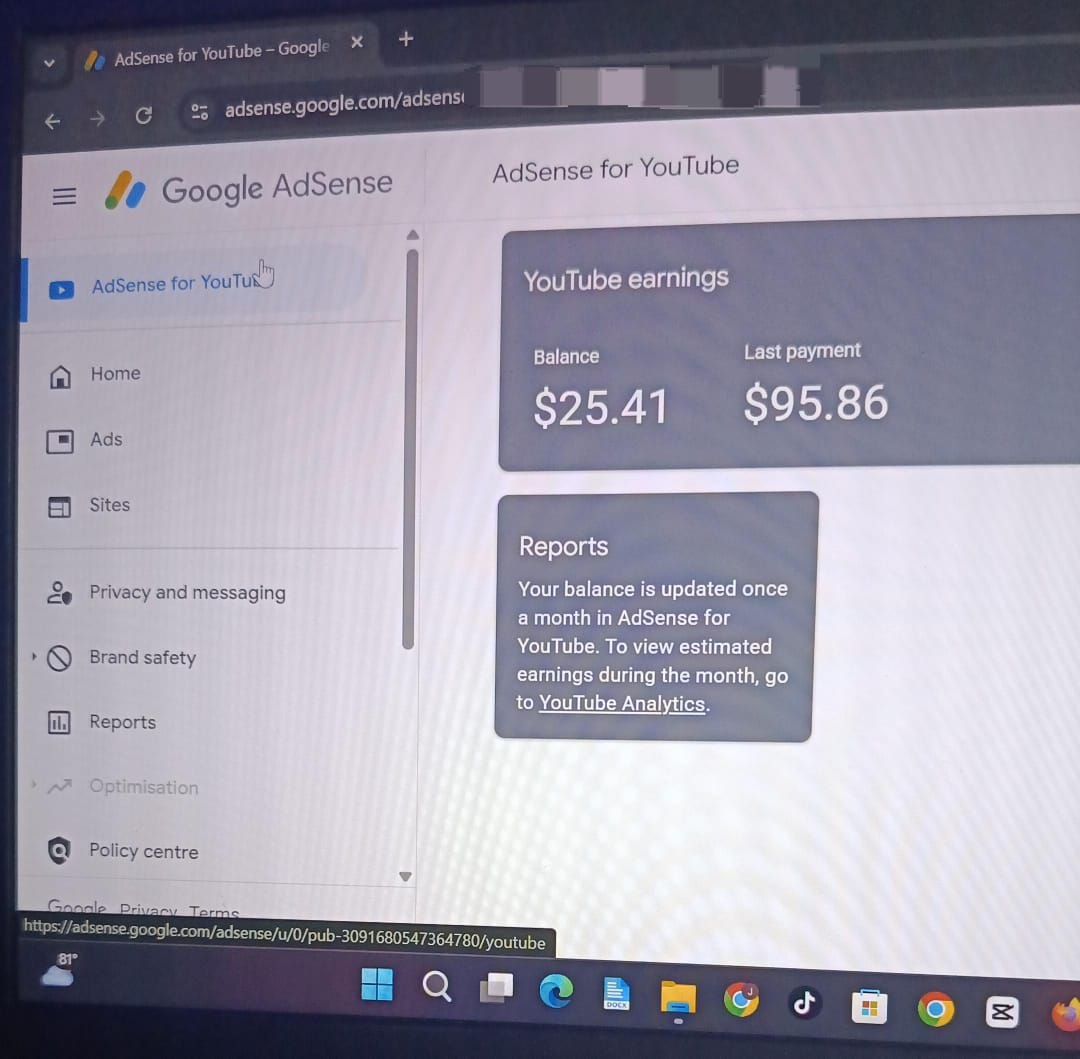Open Reports in sidebar
The image size is (1080, 1059).
[x=123, y=722]
